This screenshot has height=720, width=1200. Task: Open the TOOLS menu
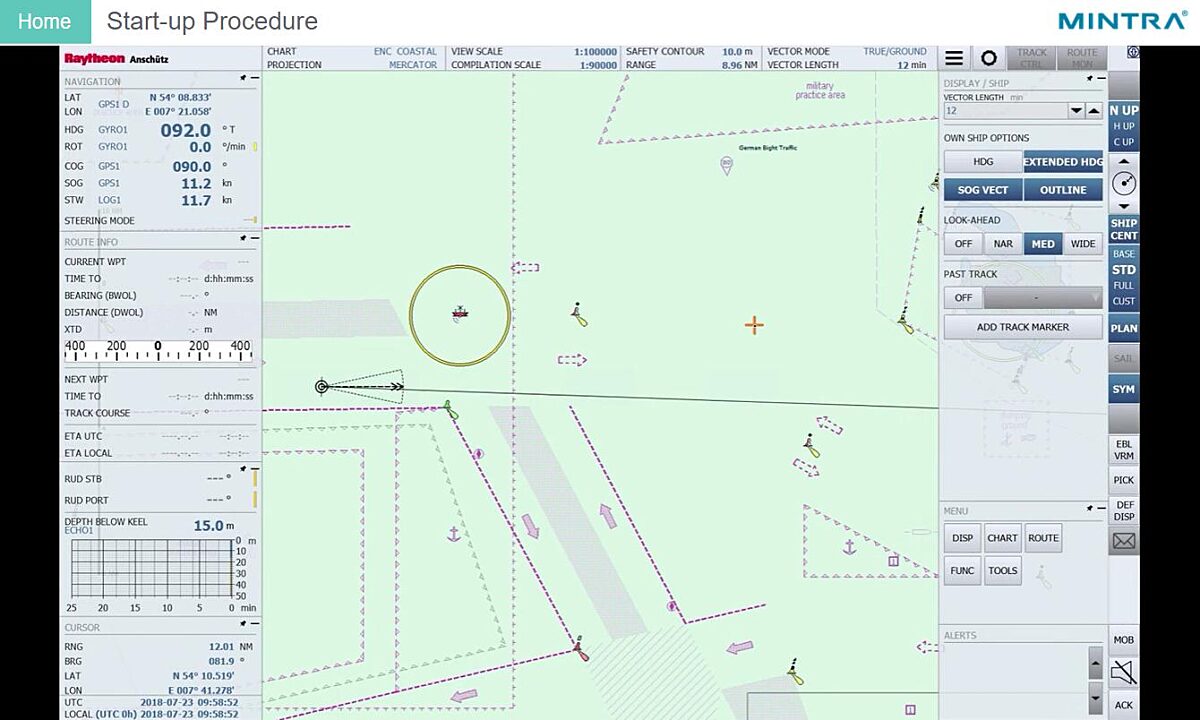1002,571
